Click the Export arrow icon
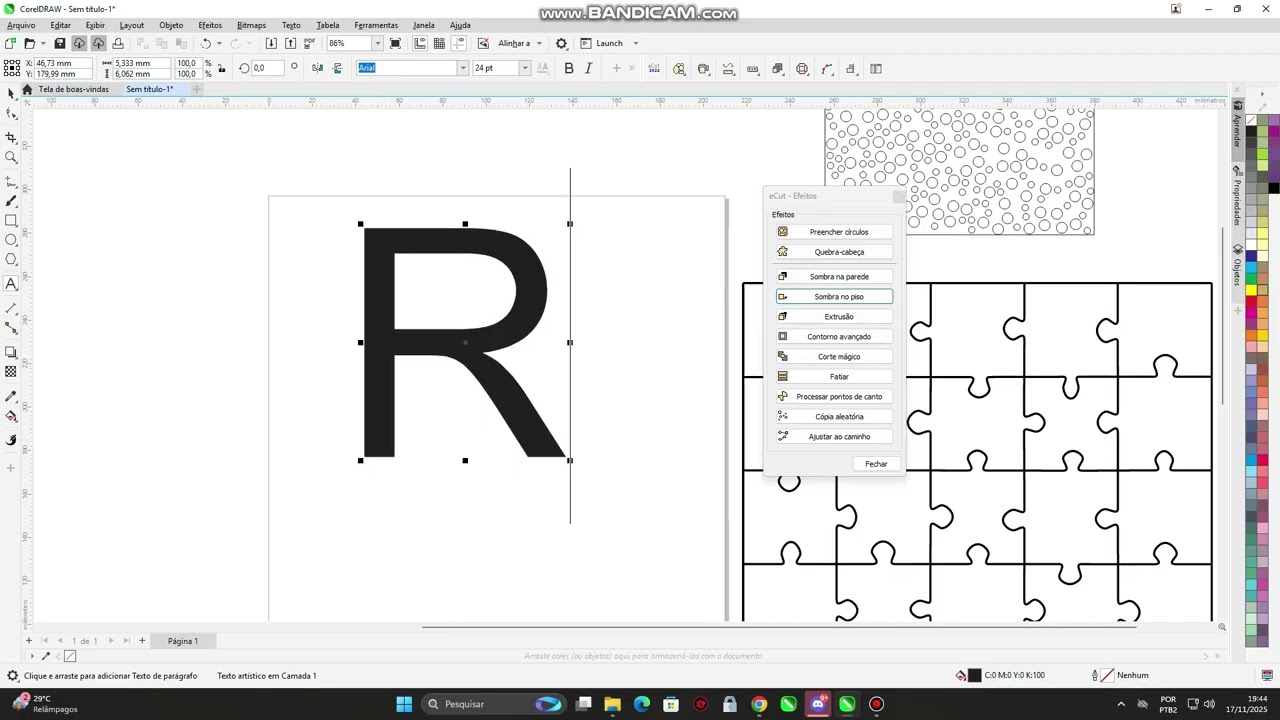Image resolution: width=1280 pixels, height=720 pixels. click(290, 43)
